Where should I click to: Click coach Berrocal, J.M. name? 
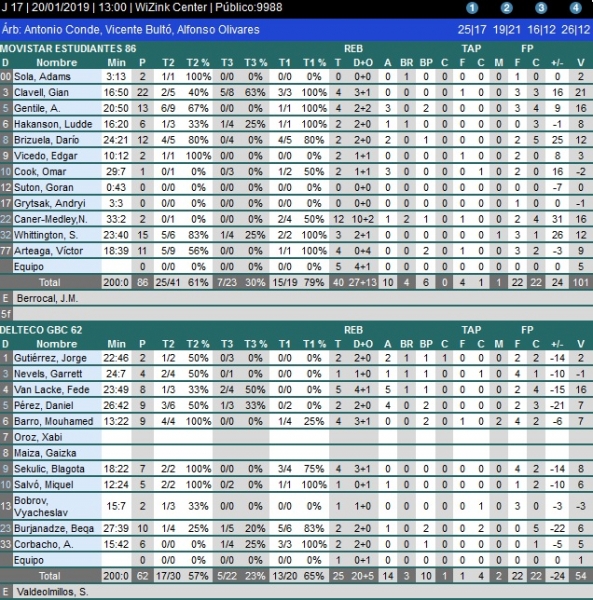47,298
